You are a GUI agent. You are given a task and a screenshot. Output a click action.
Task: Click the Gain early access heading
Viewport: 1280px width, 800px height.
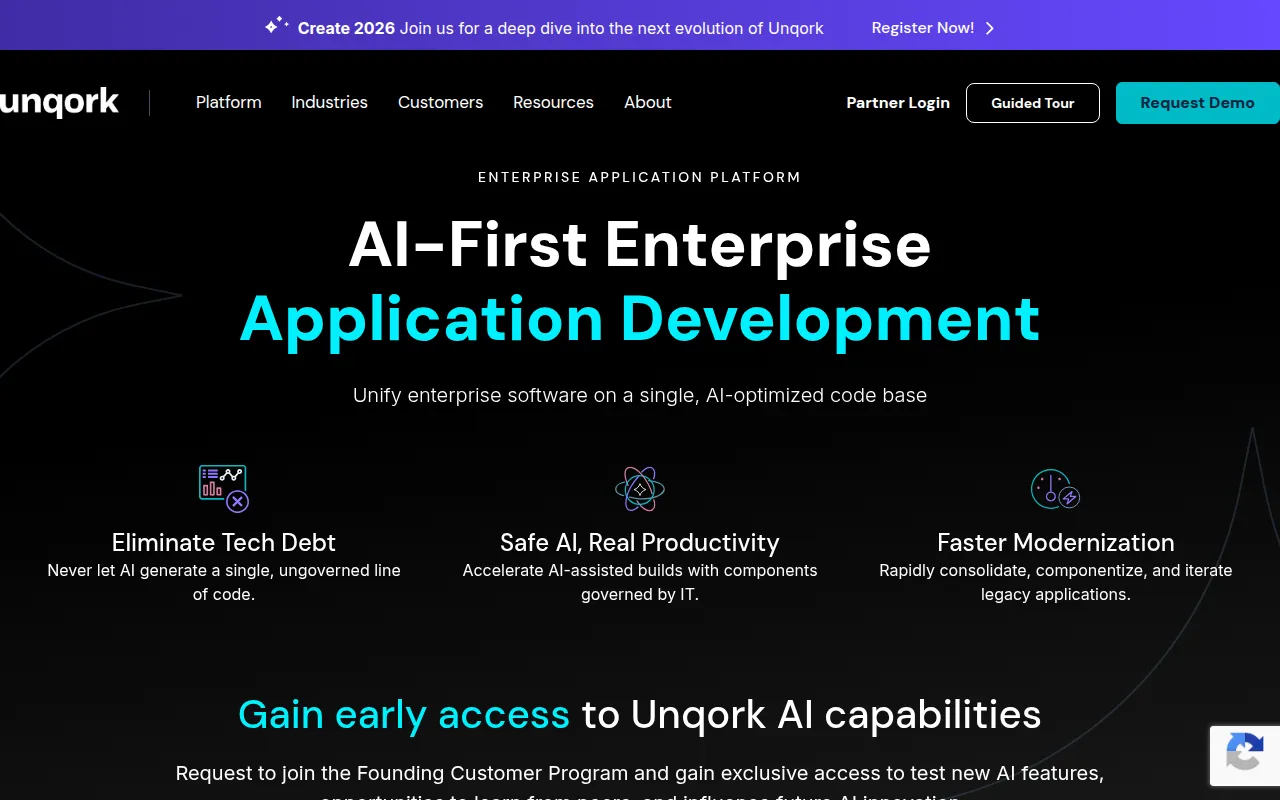640,715
